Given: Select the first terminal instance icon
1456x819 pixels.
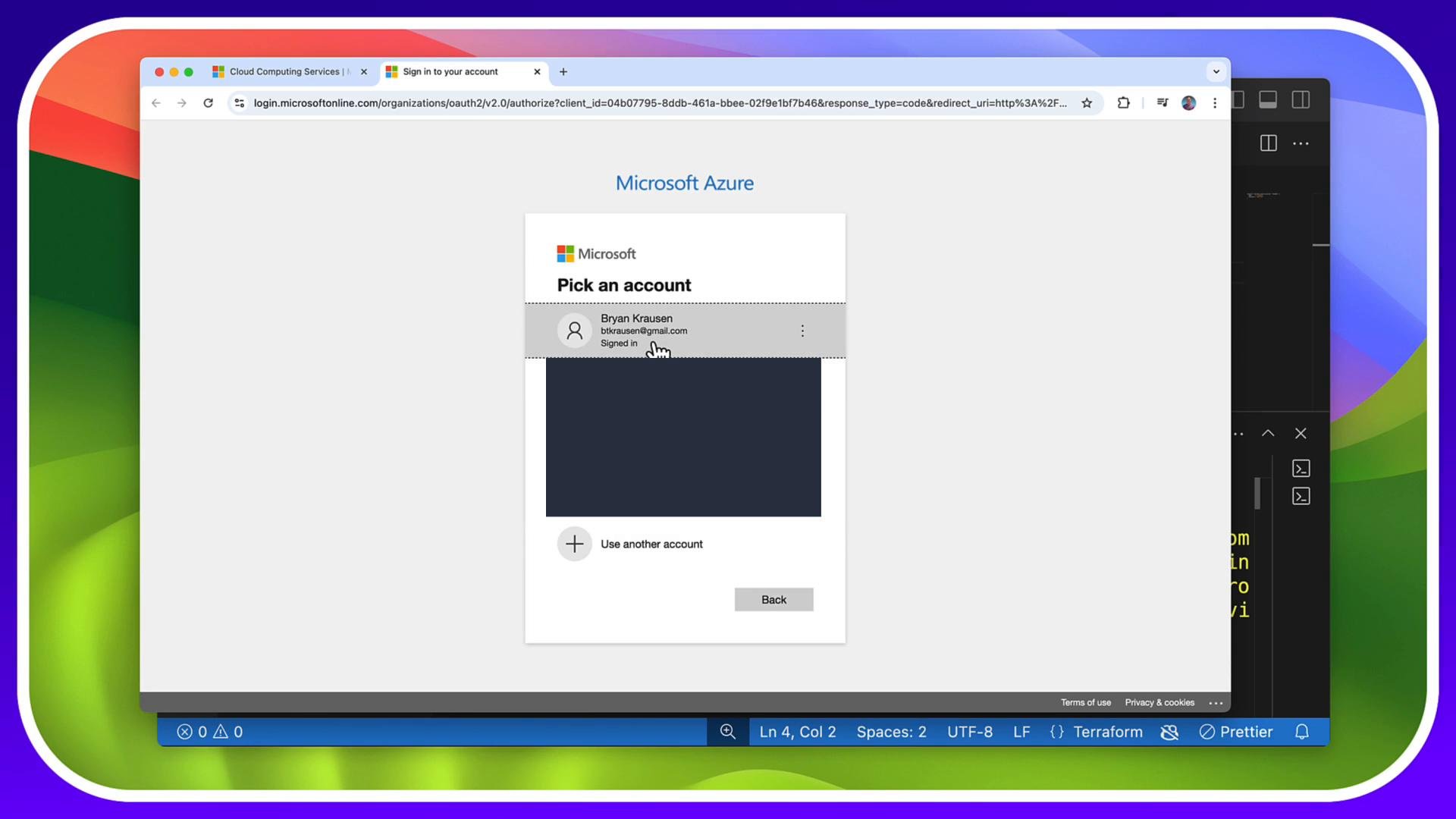Looking at the screenshot, I should coord(1301,469).
